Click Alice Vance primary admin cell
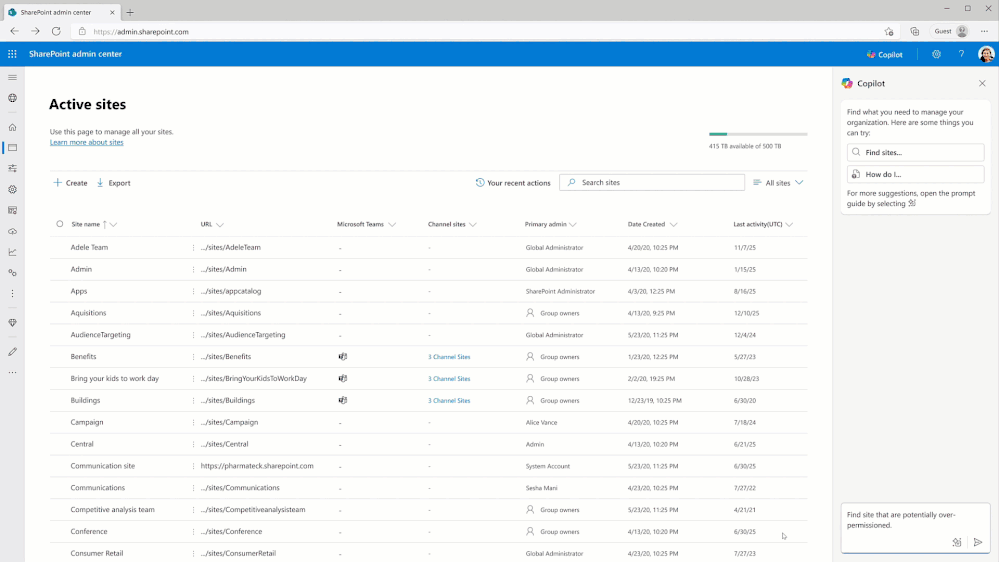Image resolution: width=999 pixels, height=562 pixels. pyautogui.click(x=542, y=422)
